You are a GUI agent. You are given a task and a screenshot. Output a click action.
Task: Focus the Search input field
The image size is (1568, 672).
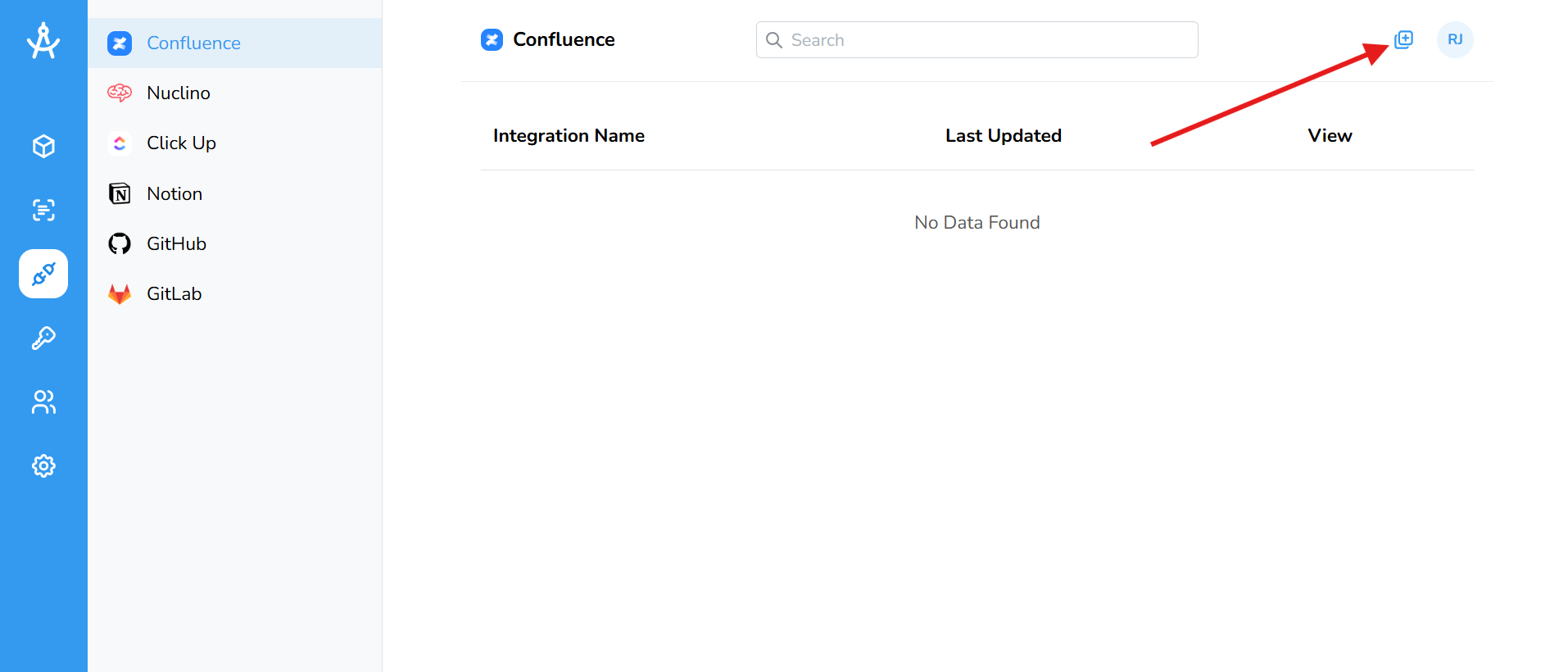pos(977,39)
